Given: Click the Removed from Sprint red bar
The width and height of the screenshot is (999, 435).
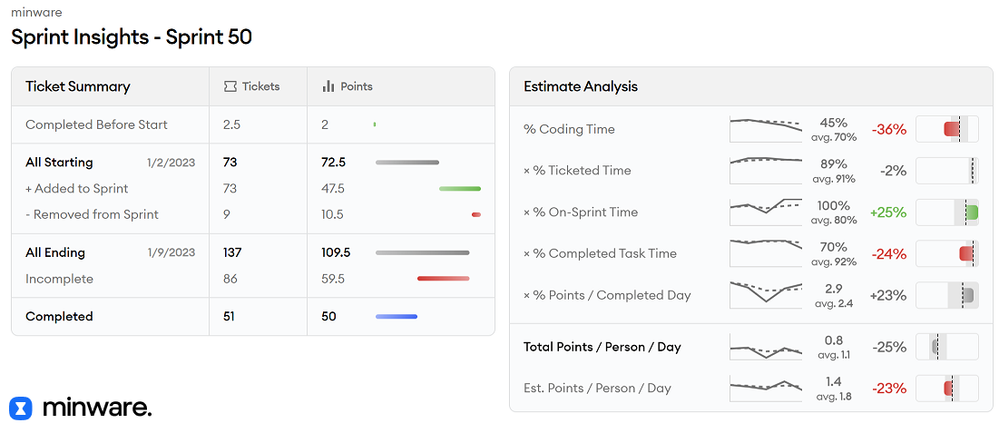Looking at the screenshot, I should [476, 215].
